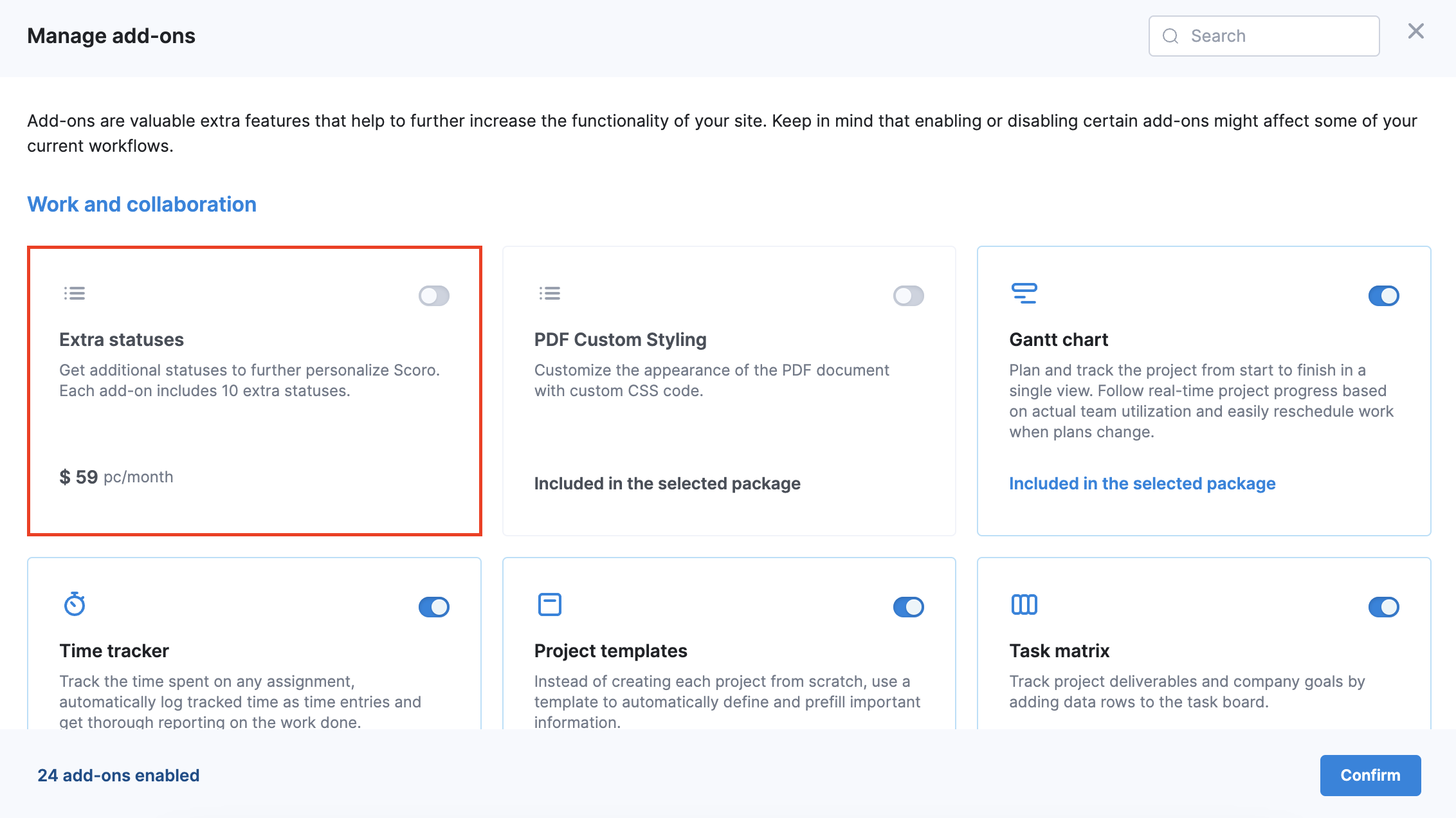The image size is (1456, 818).
Task: Switch off Project templates add-on
Action: click(908, 607)
